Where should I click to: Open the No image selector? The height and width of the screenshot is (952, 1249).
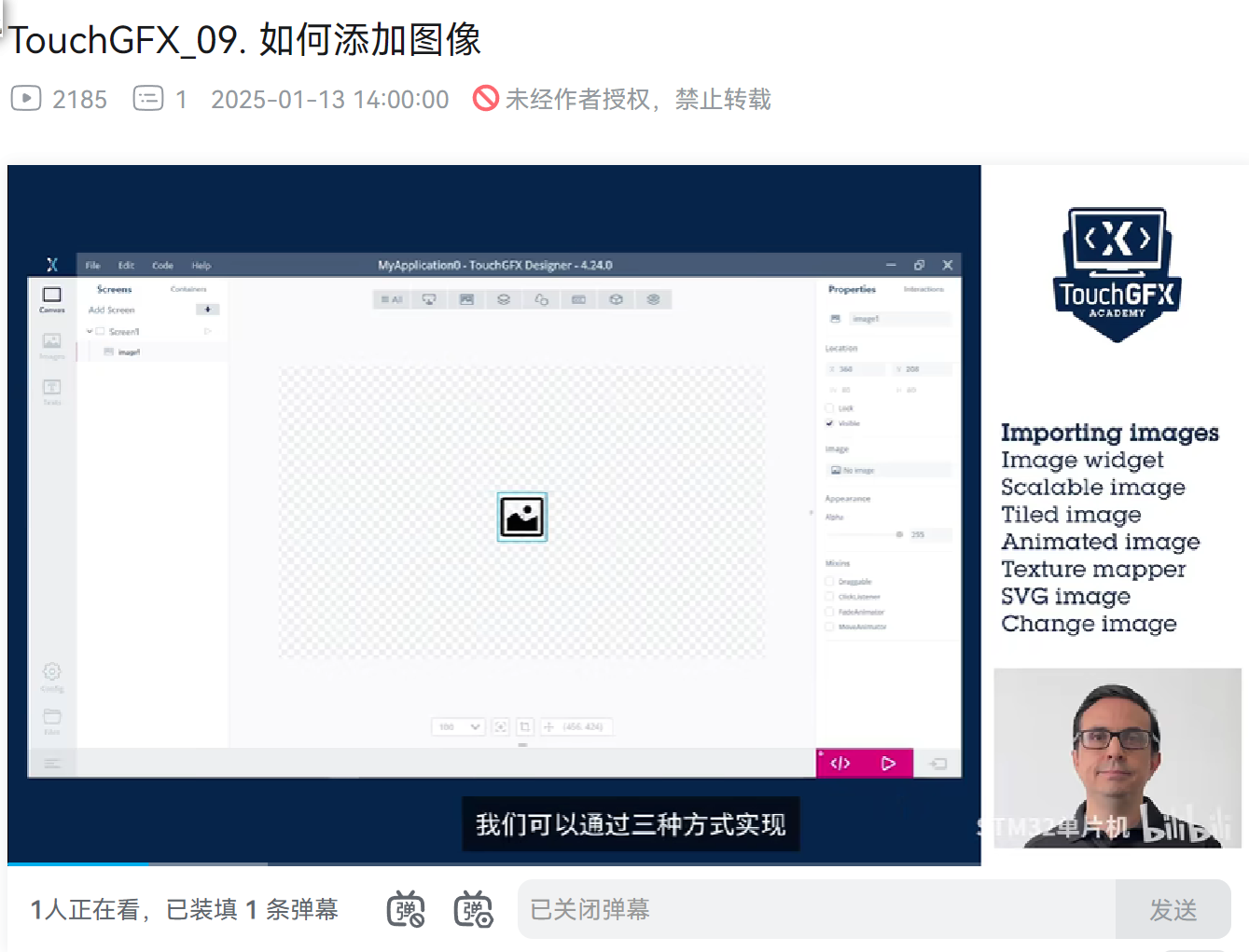pos(888,471)
